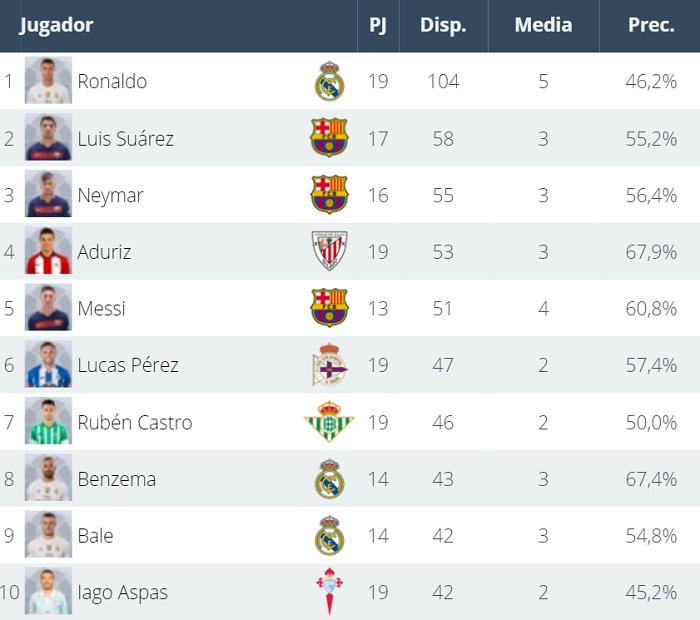Select the Bale player name
The height and width of the screenshot is (620, 700).
(96, 536)
